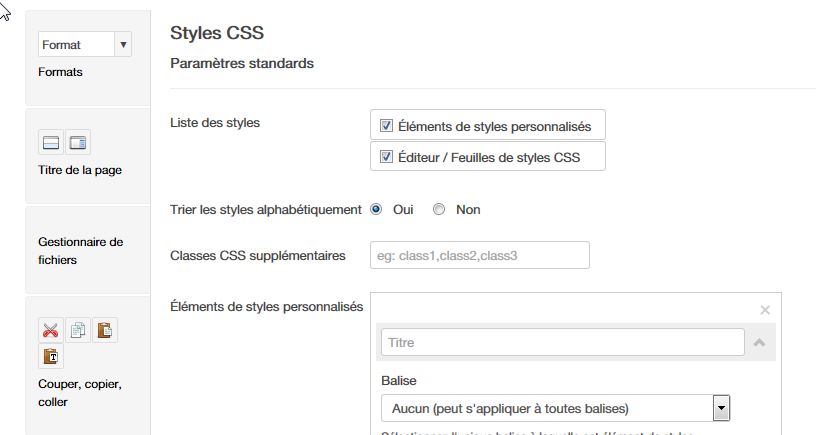The image size is (816, 435).
Task: Remove custom style element with X icon
Action: tap(765, 310)
